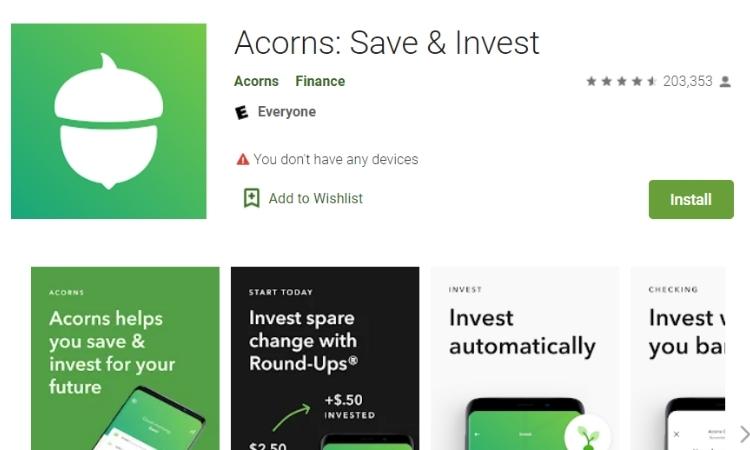Click the seedling icon on Invest screenshot

pyautogui.click(x=588, y=435)
